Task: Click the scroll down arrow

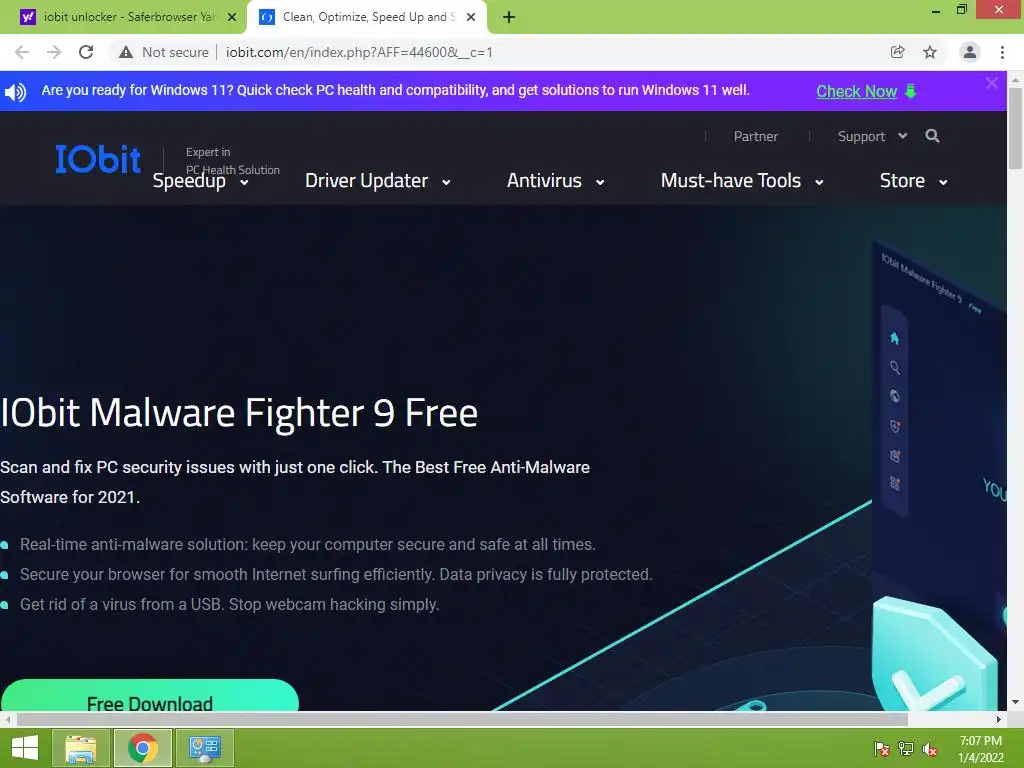Action: (1015, 702)
